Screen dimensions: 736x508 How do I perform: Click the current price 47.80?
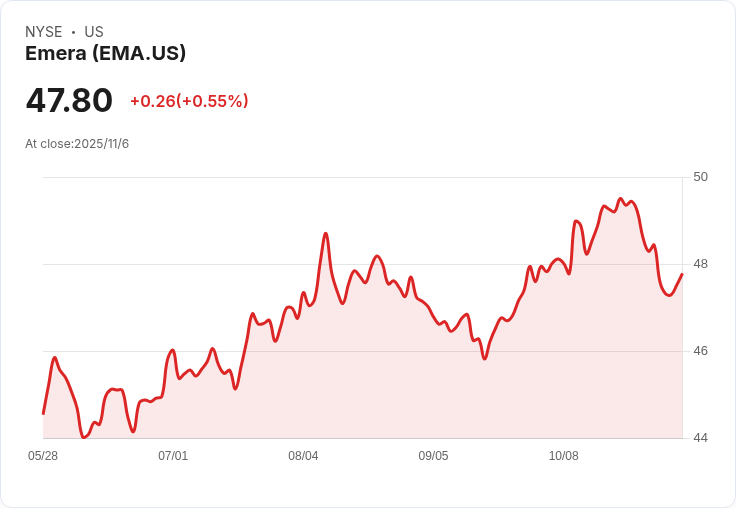(x=69, y=101)
